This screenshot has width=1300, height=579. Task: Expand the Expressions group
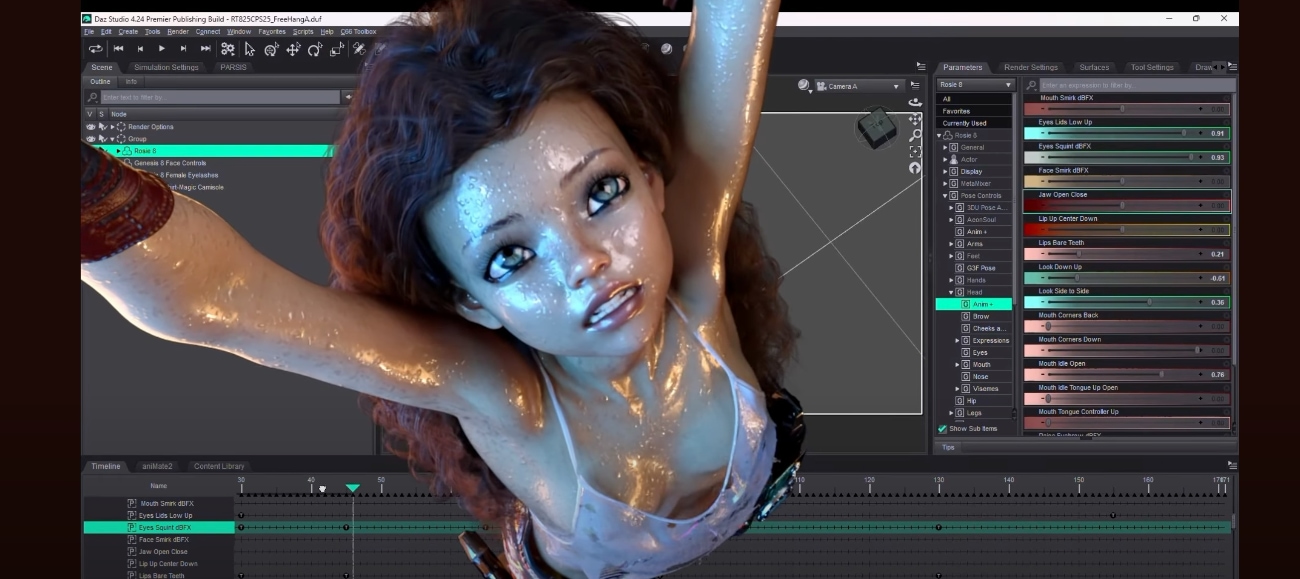click(958, 341)
